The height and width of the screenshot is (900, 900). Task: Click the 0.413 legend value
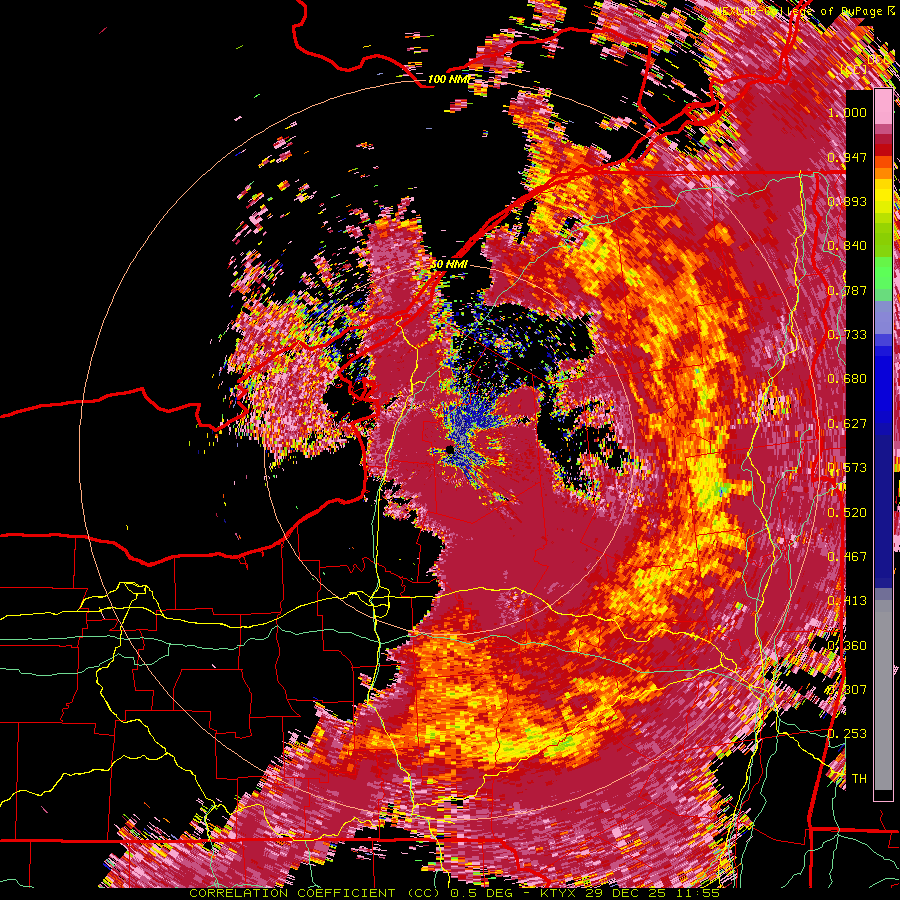tap(847, 601)
